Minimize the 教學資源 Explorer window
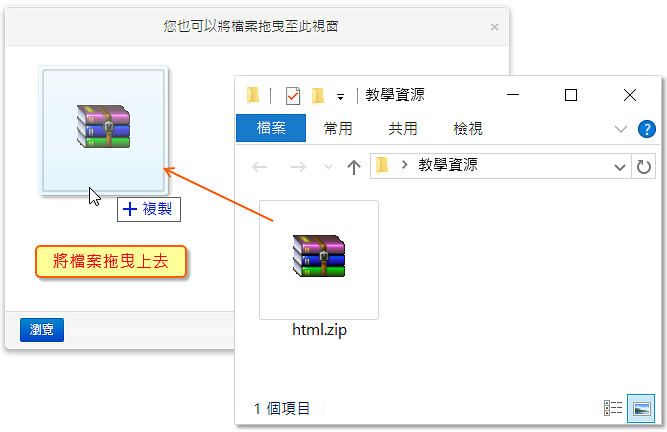This screenshot has height=432, width=667. (513, 95)
